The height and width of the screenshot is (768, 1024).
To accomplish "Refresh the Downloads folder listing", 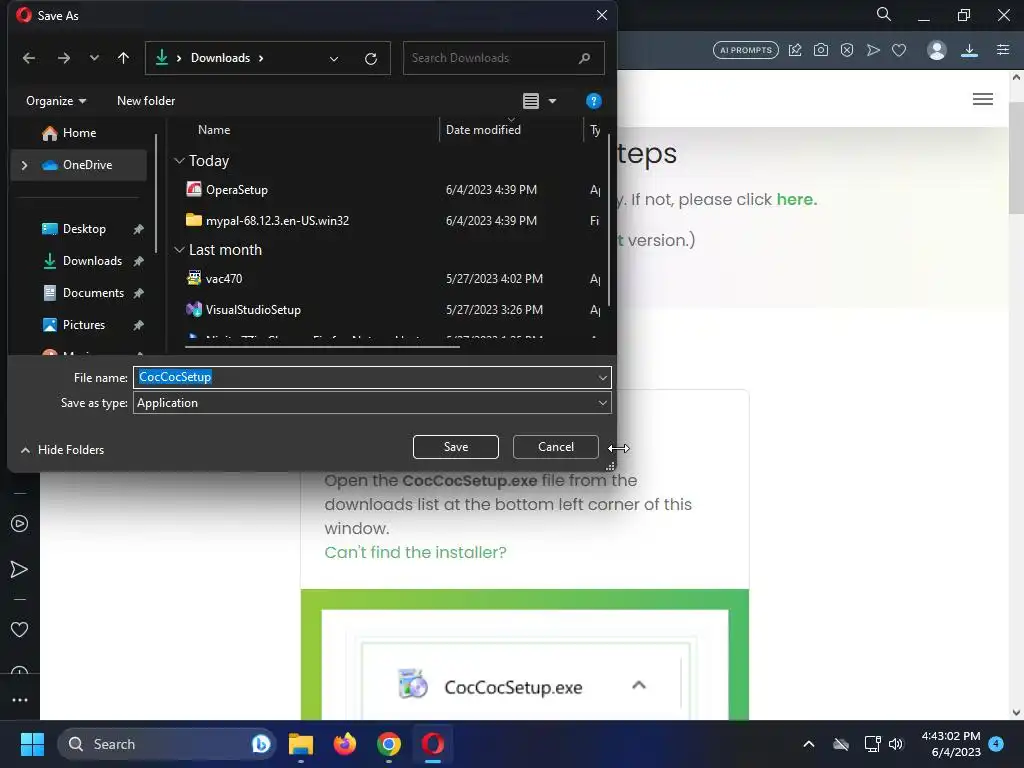I will 370,58.
